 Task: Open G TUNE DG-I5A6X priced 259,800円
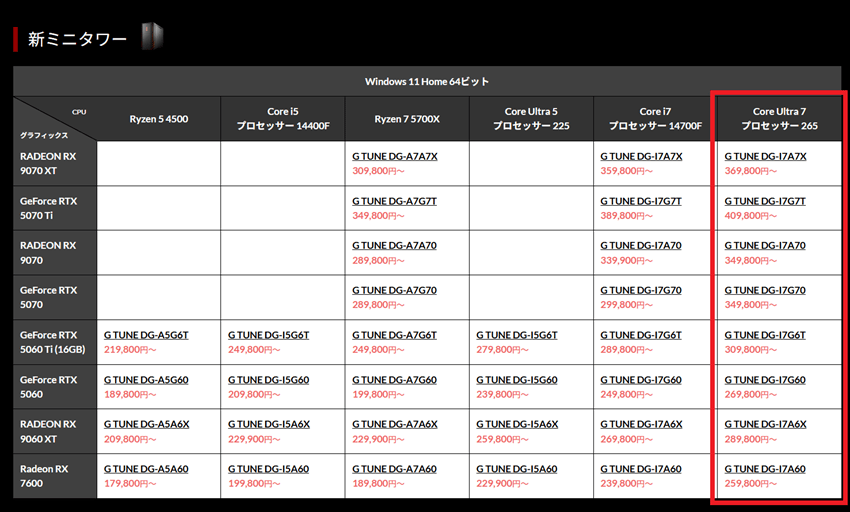pos(517,425)
